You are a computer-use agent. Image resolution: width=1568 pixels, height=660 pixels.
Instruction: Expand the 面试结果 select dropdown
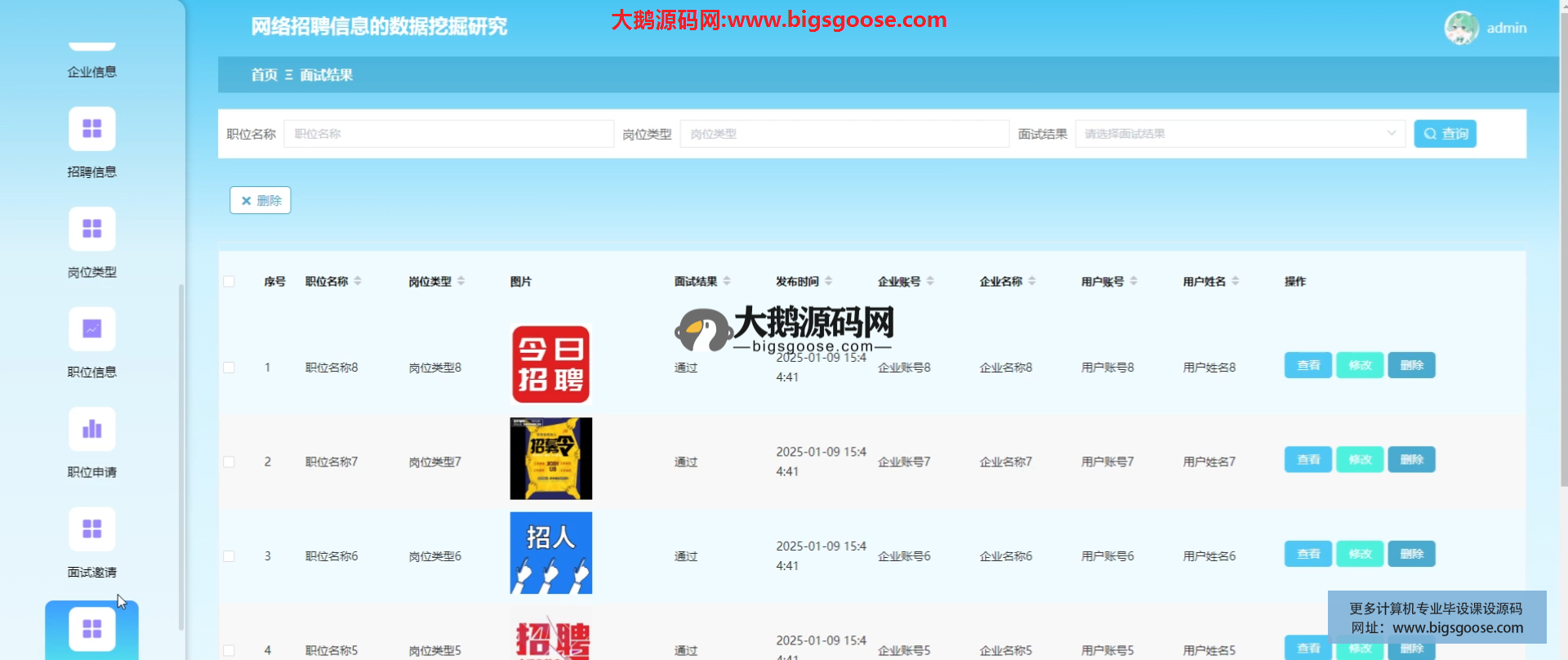pos(1239,134)
